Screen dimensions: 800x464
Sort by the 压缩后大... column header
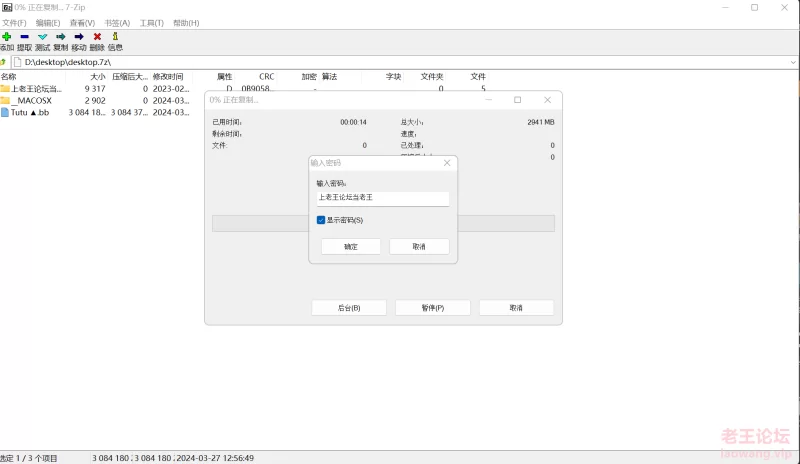[x=130, y=77]
